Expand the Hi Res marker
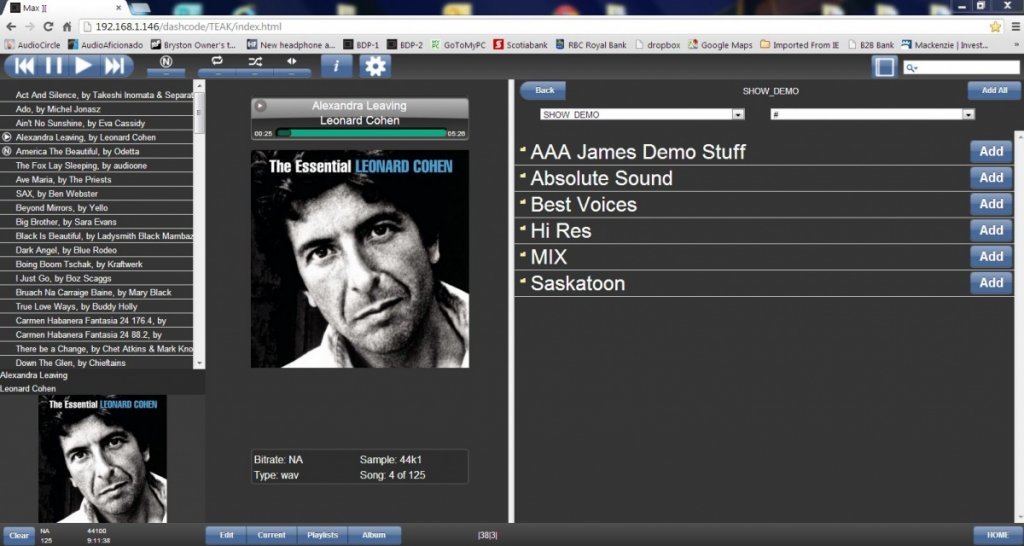 pos(522,227)
